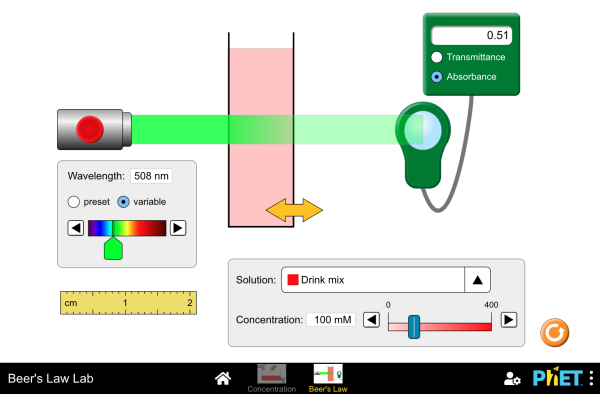Open the Solution Drink mix dropdown
Image resolution: width=600 pixels, height=394 pixels.
click(x=386, y=280)
